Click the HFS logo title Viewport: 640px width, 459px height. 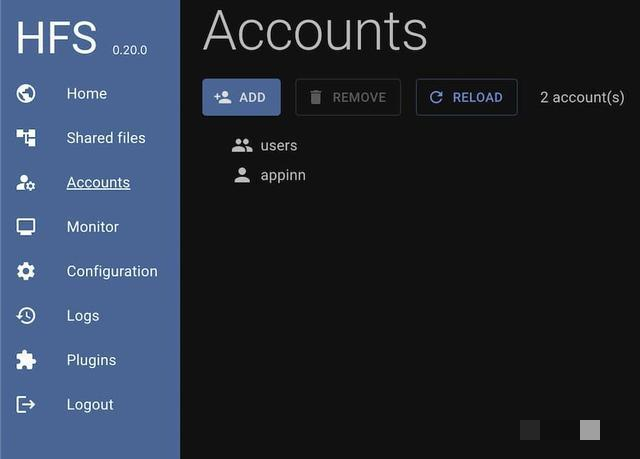pyautogui.click(x=57, y=37)
